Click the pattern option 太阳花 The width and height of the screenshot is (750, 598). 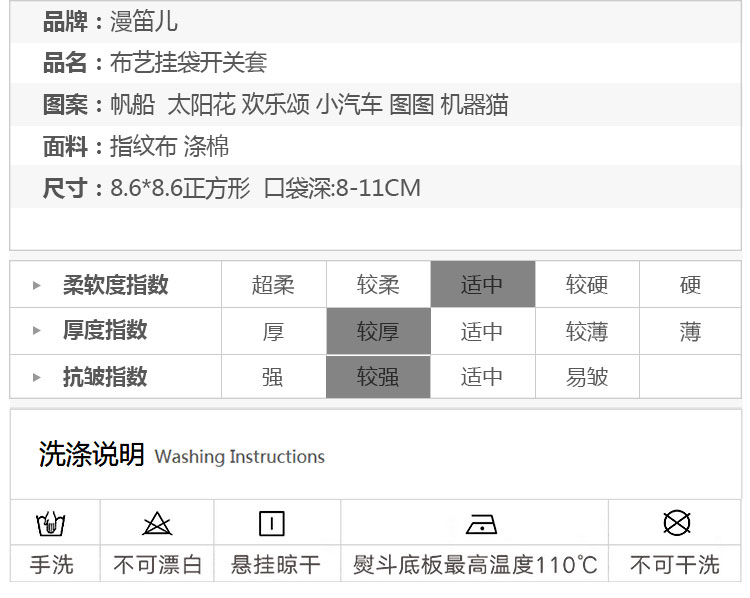pyautogui.click(x=201, y=104)
